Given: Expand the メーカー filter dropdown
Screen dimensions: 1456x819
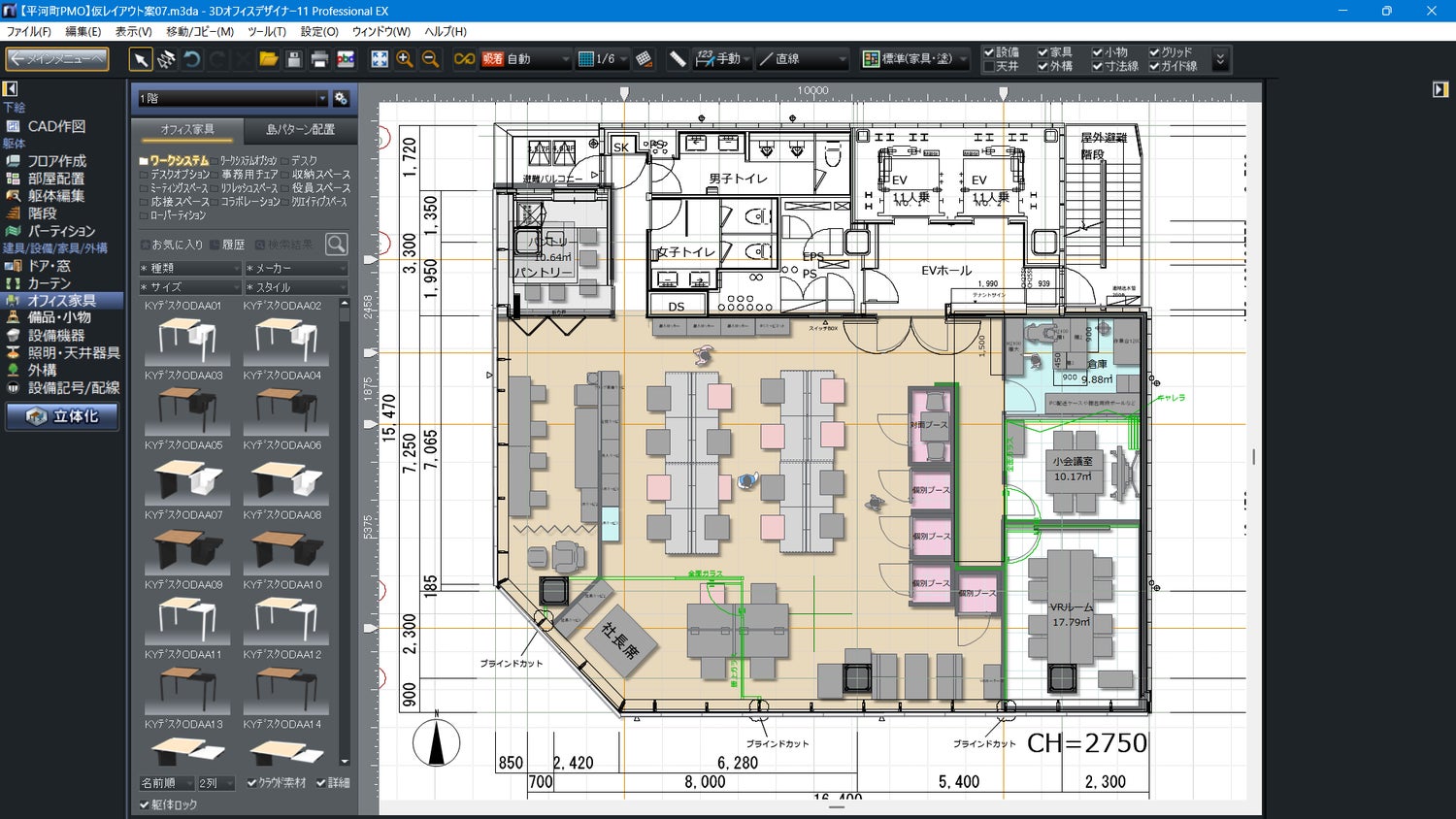Looking at the screenshot, I should (295, 268).
